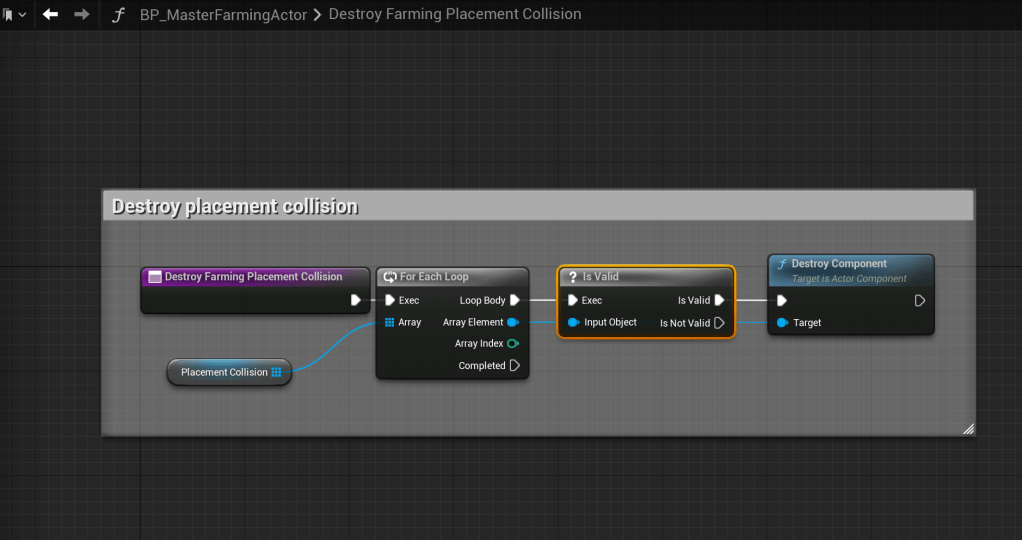Viewport: 1022px width, 540px height.
Task: Click the Array Element output pin
Action: click(x=513, y=322)
